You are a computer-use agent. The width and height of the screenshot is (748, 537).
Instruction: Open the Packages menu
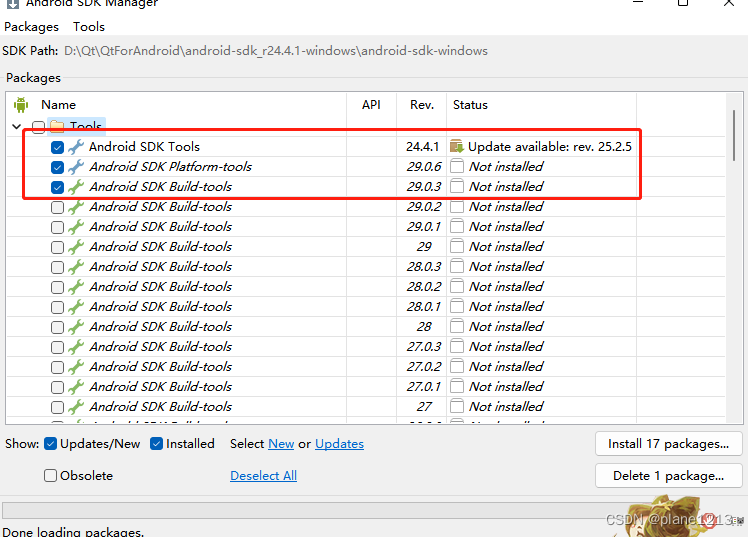(31, 27)
